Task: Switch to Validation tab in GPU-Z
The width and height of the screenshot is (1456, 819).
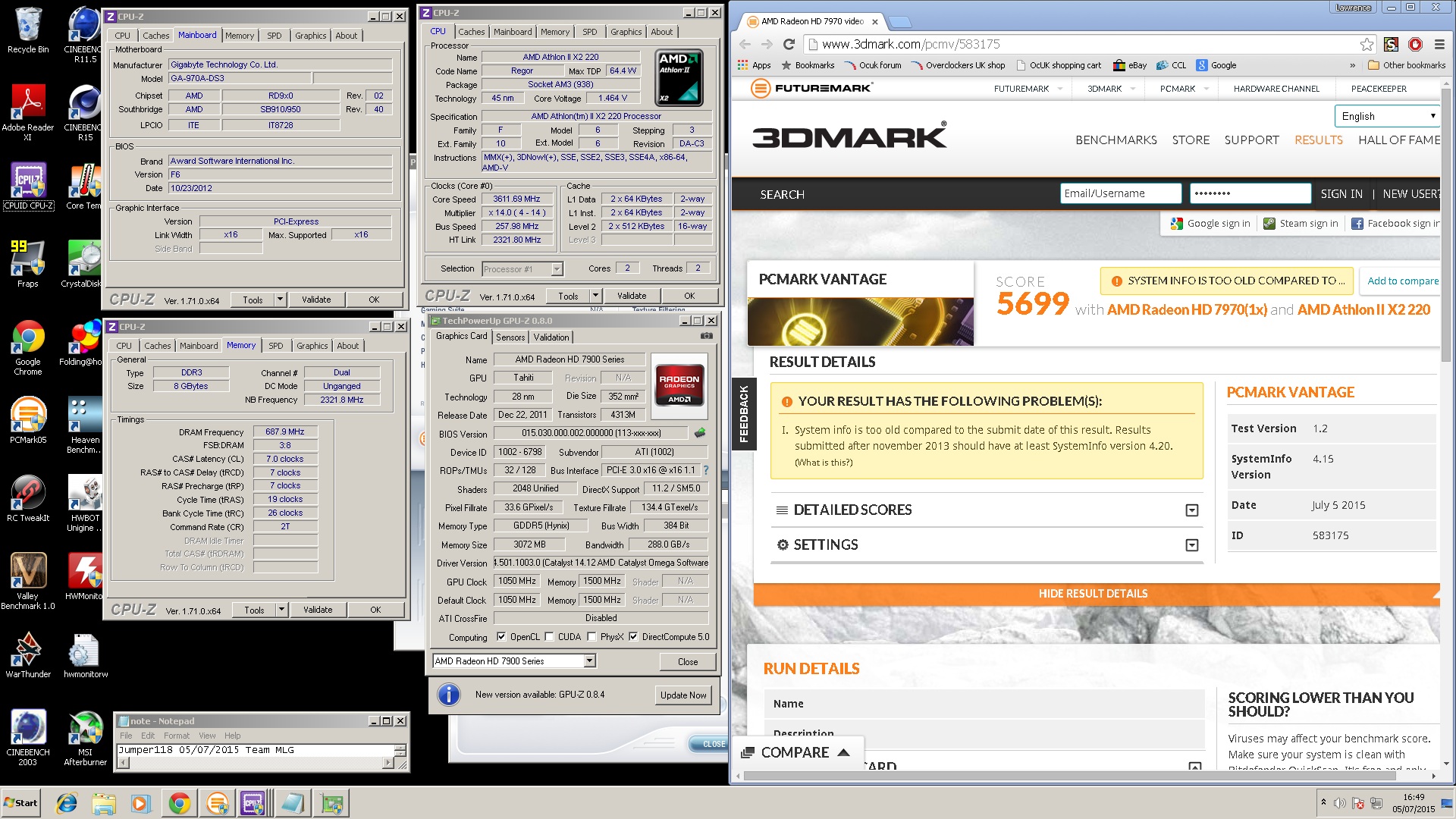Action: (x=551, y=337)
